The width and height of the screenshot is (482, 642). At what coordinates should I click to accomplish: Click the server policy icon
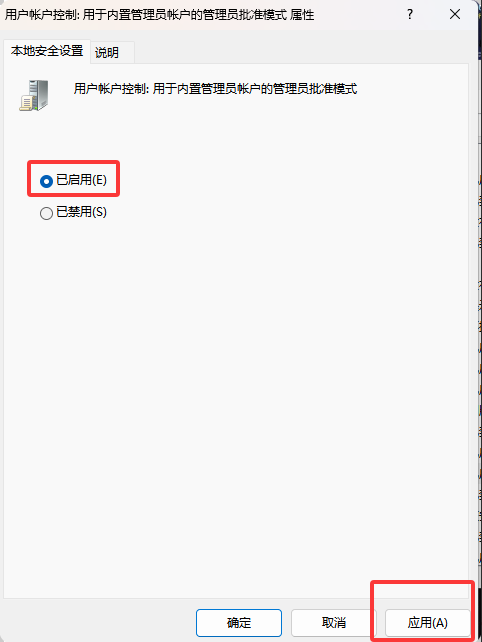pyautogui.click(x=34, y=95)
